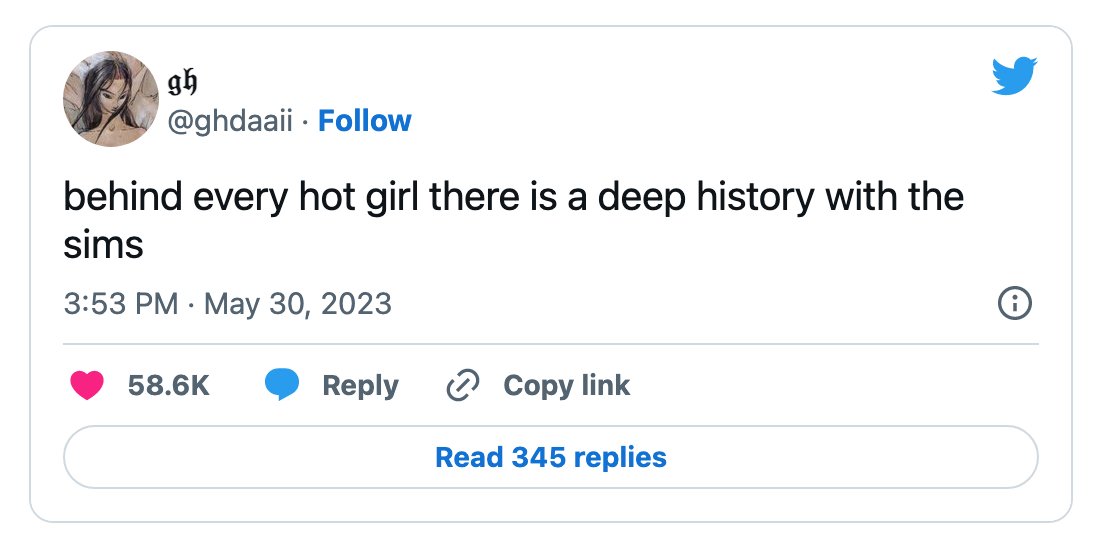Open the author's profile avatar picture
This screenshot has width=1099, height=551.
point(111,98)
